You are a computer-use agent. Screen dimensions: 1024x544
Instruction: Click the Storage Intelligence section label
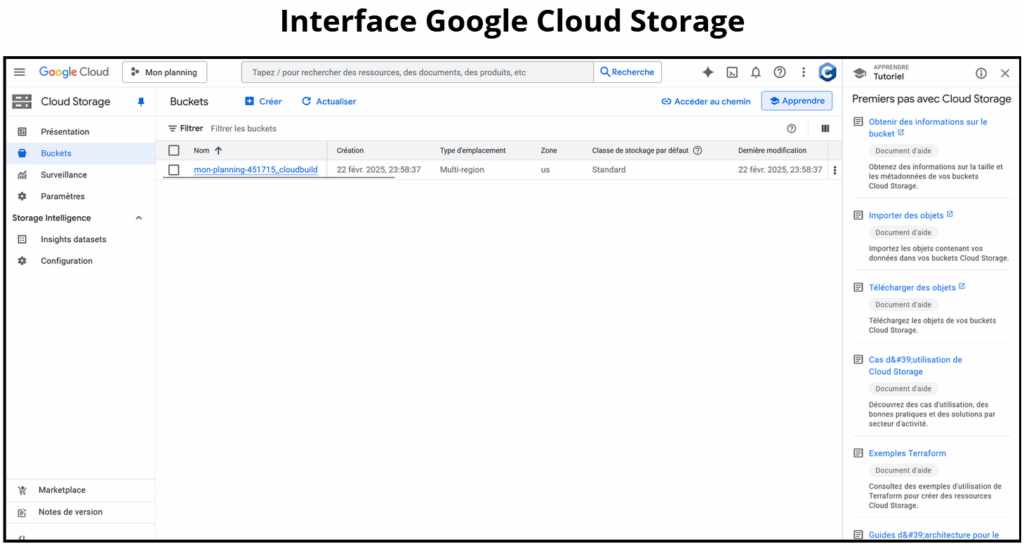(x=52, y=218)
